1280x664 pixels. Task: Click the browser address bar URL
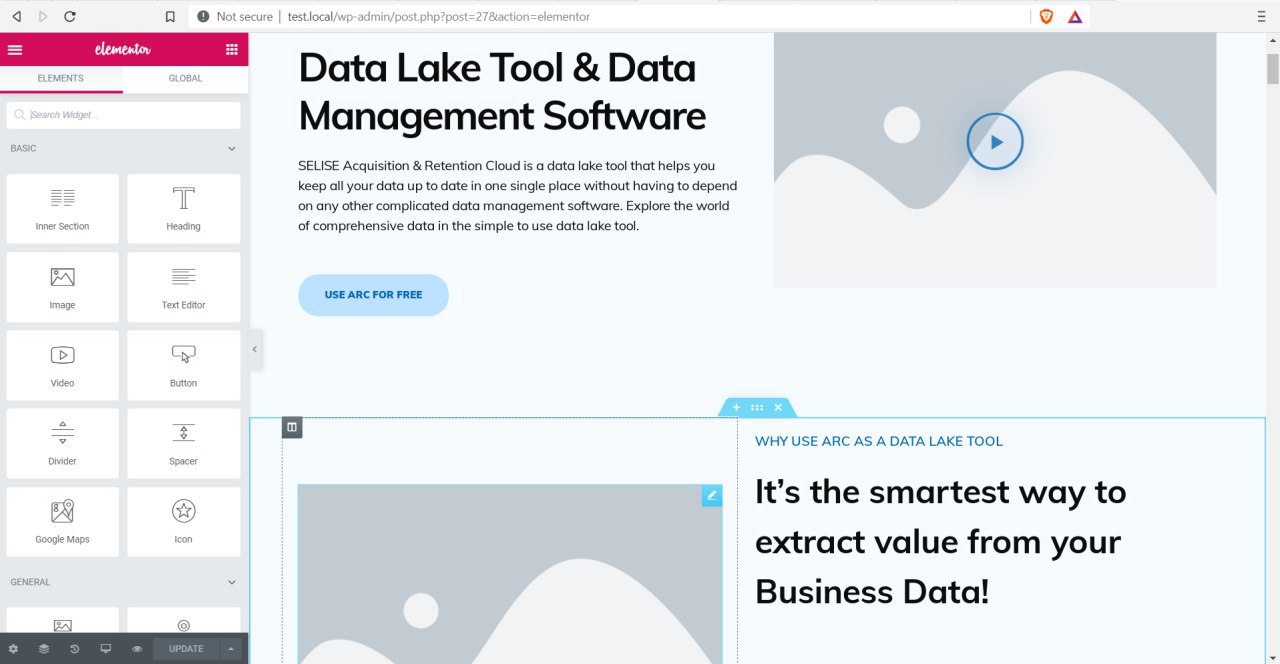click(439, 16)
